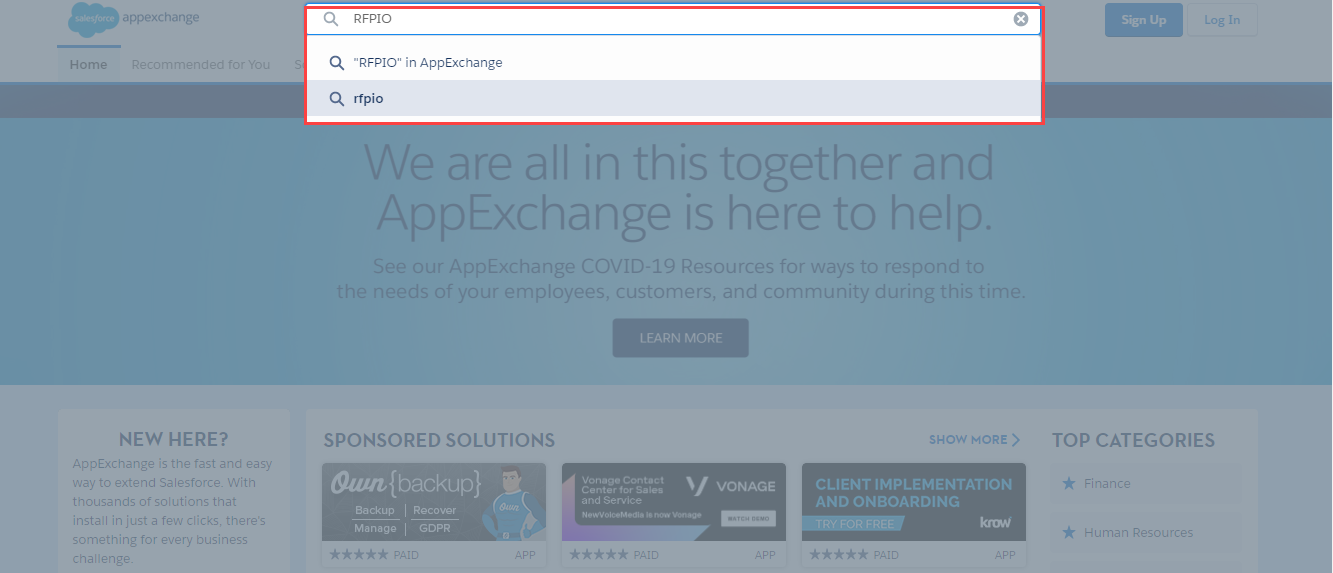The width and height of the screenshot is (1333, 573).
Task: Click NEW HERE? heading
Action: pyautogui.click(x=173, y=440)
